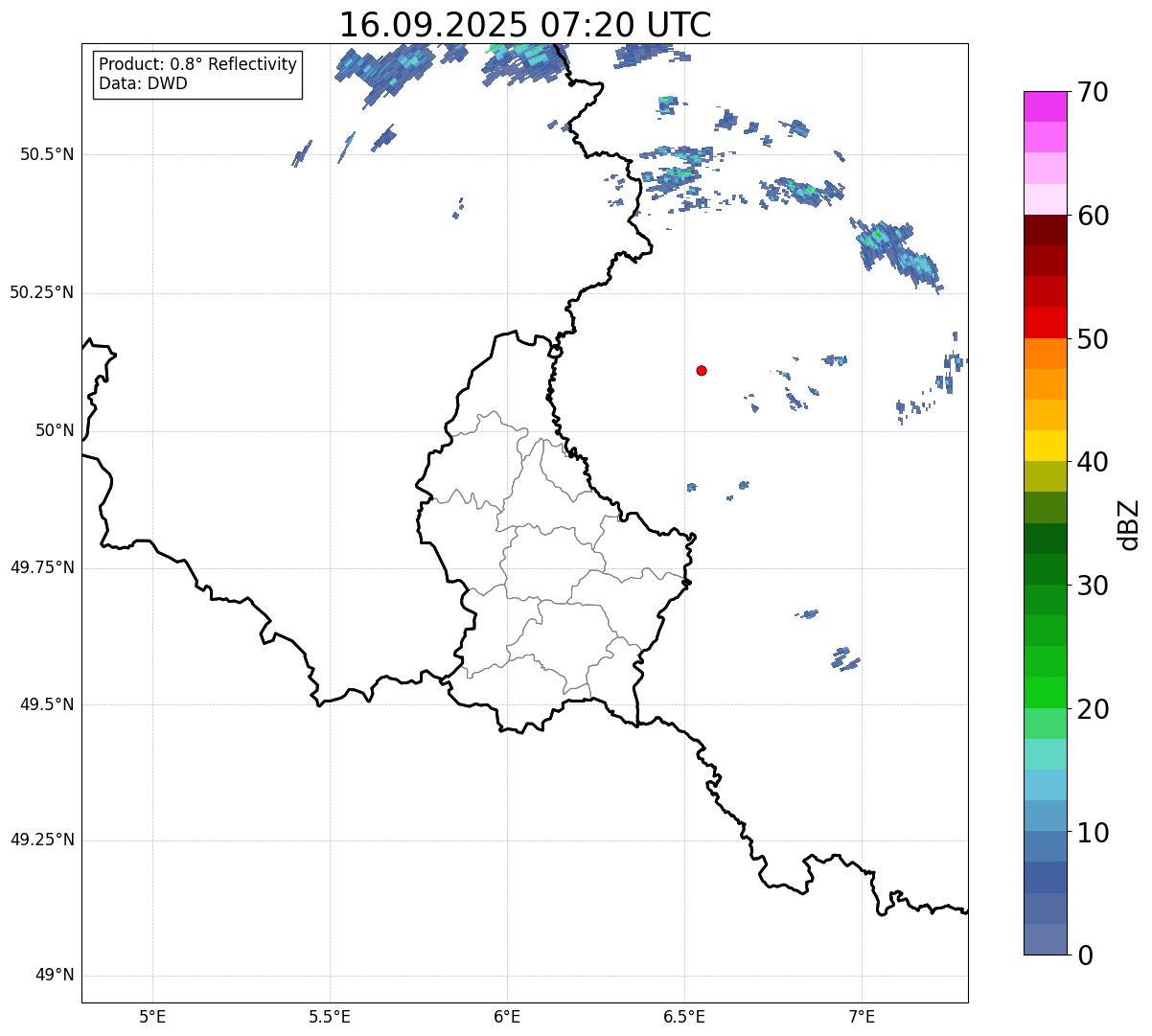The width and height of the screenshot is (1152, 1036).
Task: Click the 49.75°N latitude axis label
Action: (x=41, y=567)
